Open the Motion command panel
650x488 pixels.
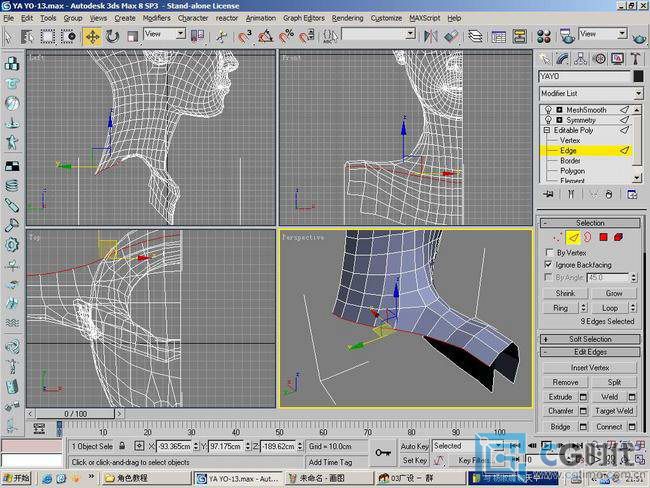599,59
